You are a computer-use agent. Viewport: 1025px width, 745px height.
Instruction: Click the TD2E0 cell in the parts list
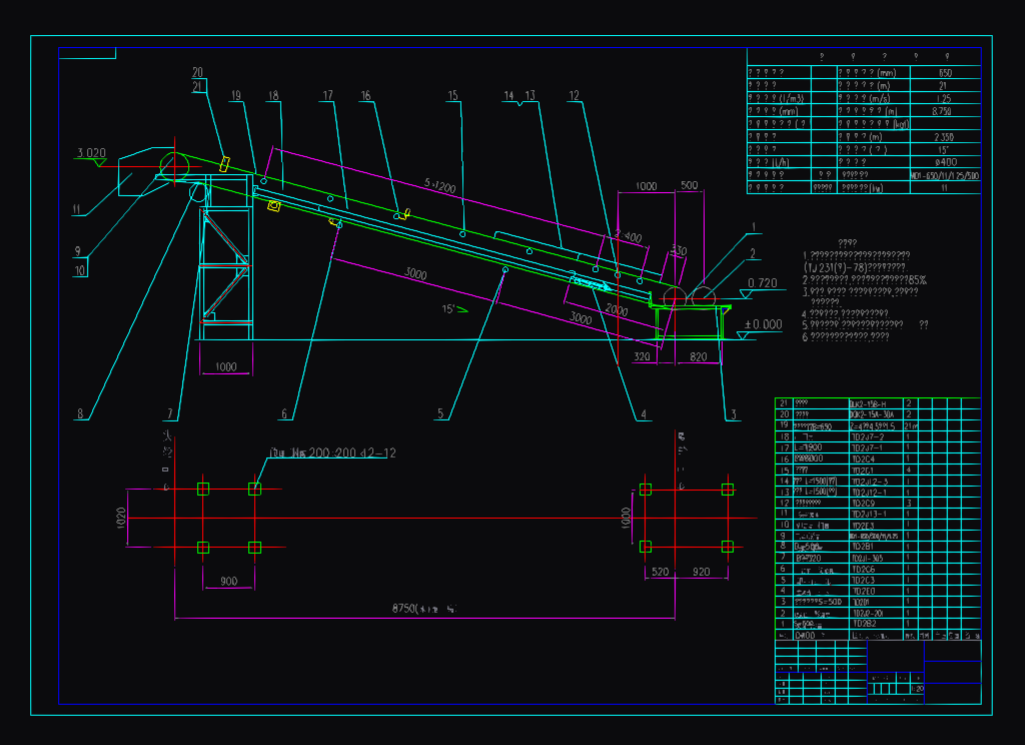tap(863, 591)
